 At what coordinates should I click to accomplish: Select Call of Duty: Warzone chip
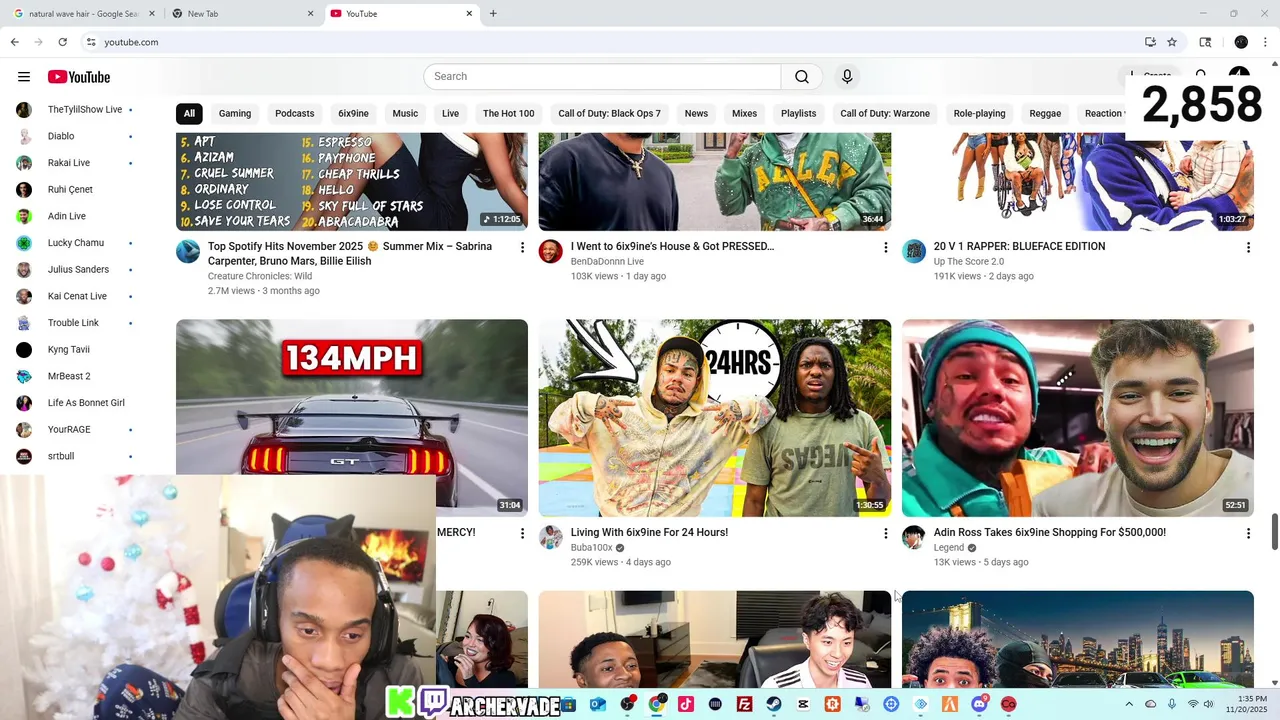pyautogui.click(x=885, y=113)
